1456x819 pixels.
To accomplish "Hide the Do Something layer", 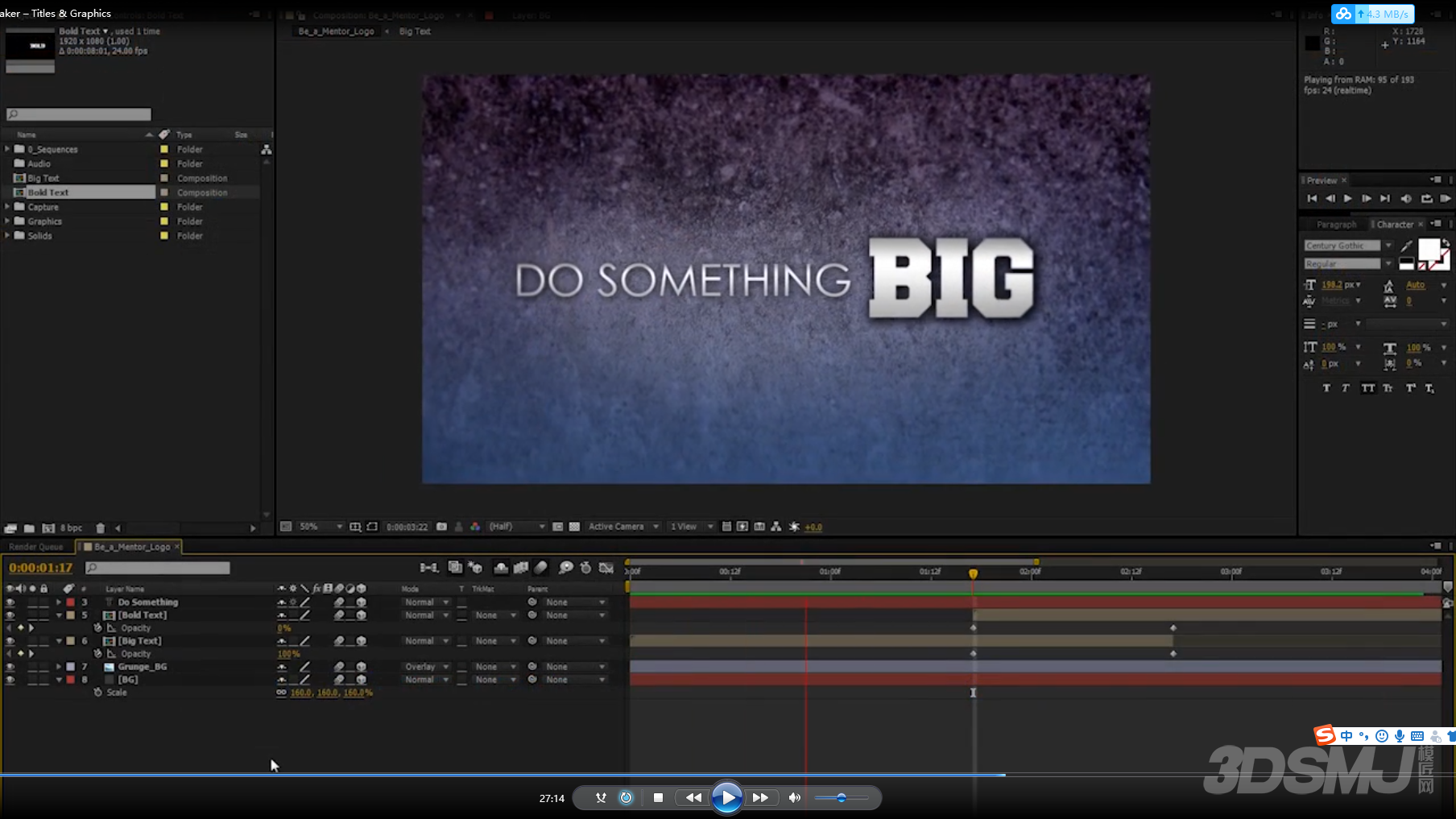I will [10, 602].
